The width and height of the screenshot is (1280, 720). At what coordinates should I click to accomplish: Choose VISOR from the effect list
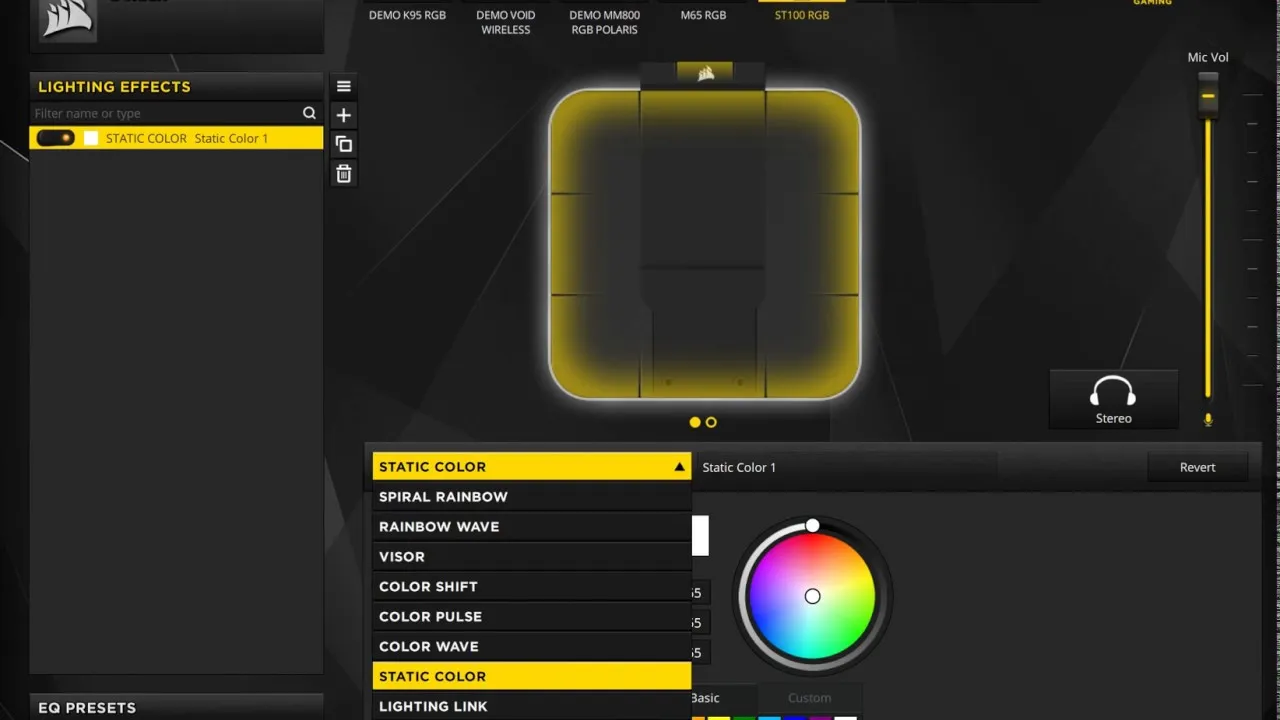531,557
